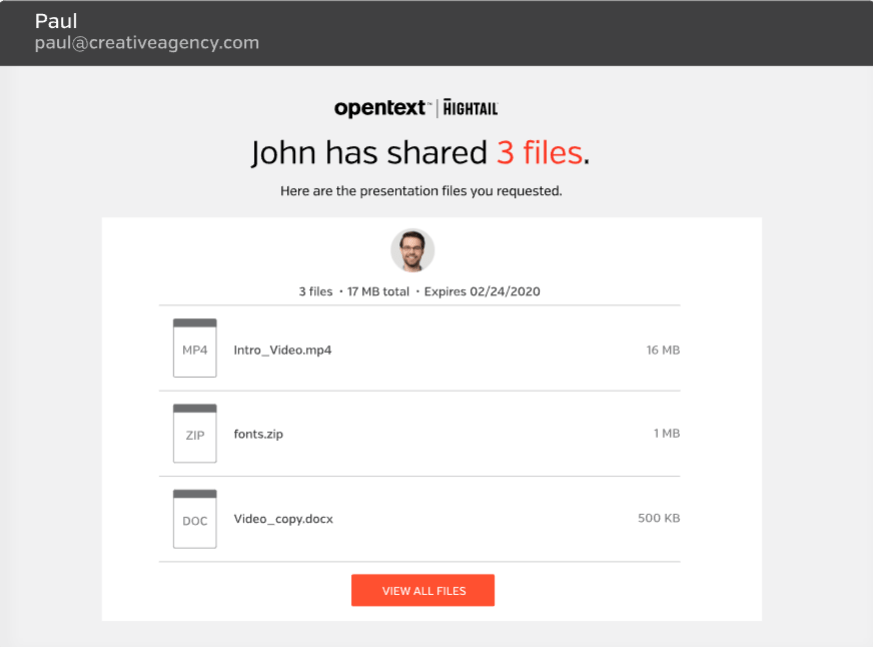Click the "17 MB total" text
Image resolution: width=873 pixels, height=647 pixels.
[x=378, y=292]
